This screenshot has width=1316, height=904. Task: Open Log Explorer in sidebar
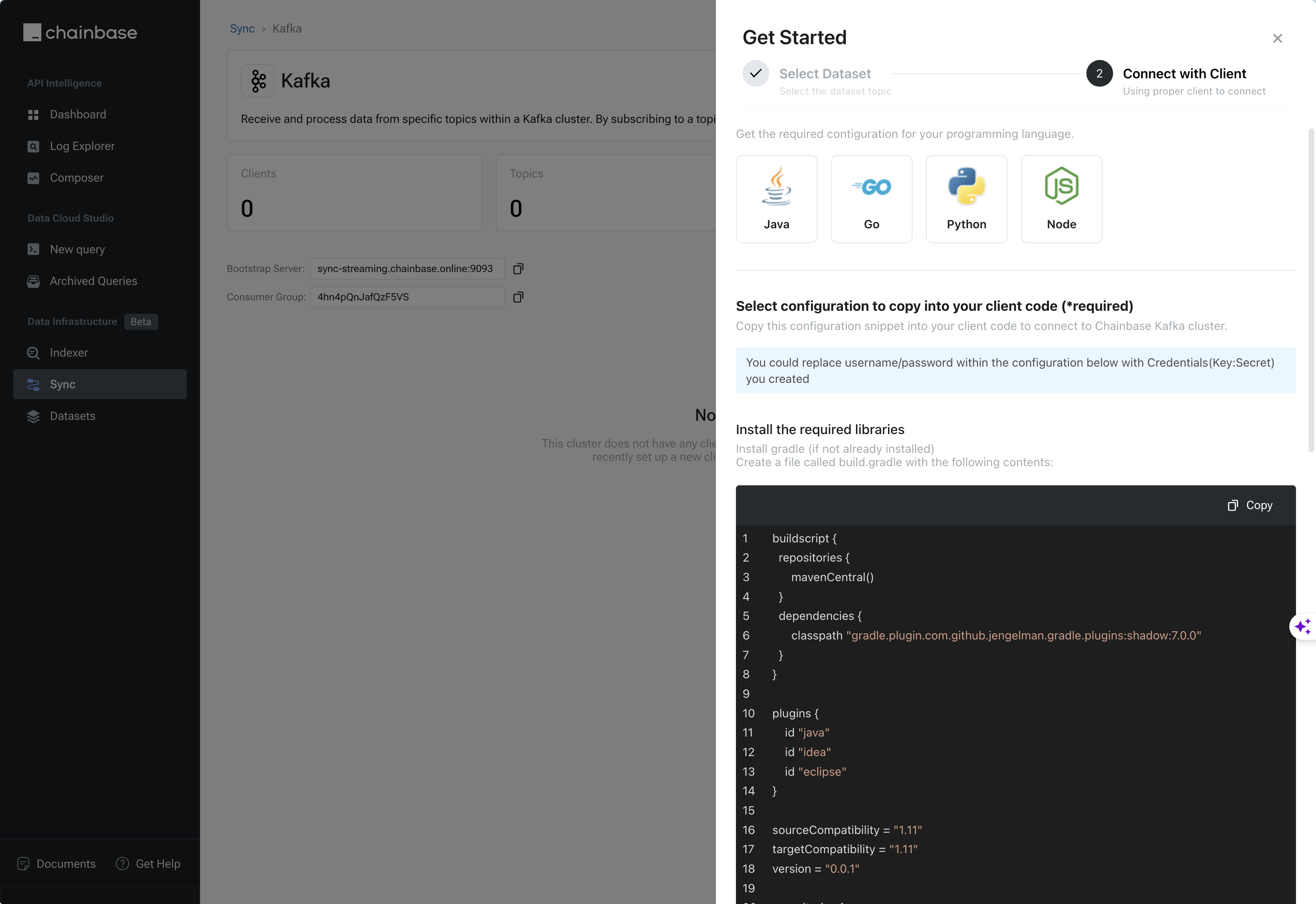[x=82, y=146]
